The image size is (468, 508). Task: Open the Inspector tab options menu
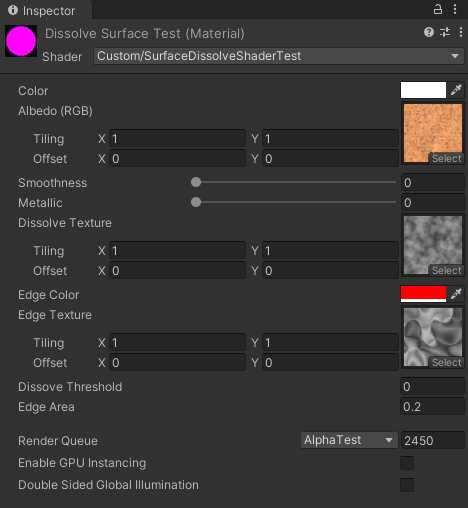pos(455,9)
